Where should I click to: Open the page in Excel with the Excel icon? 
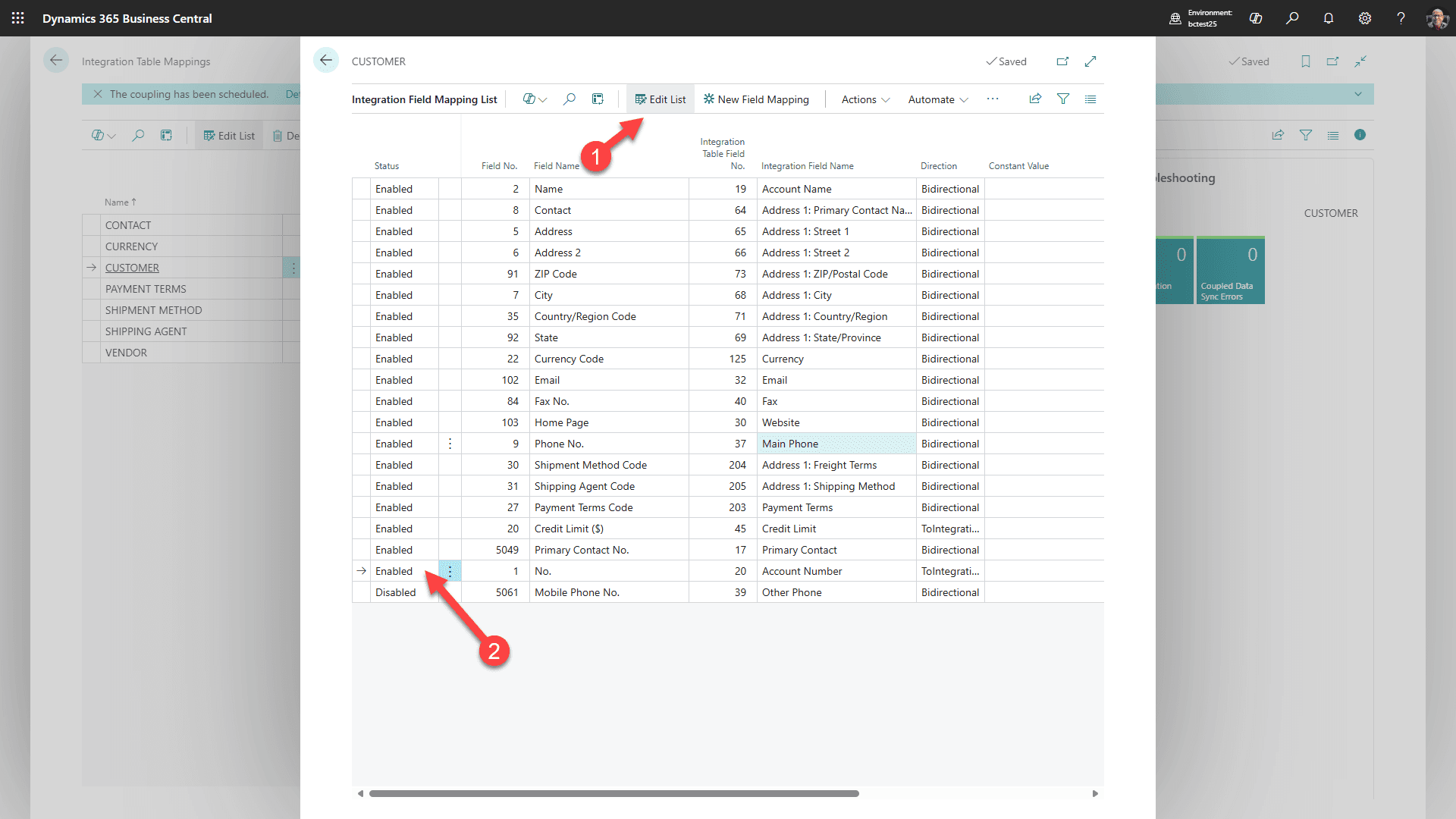point(598,99)
